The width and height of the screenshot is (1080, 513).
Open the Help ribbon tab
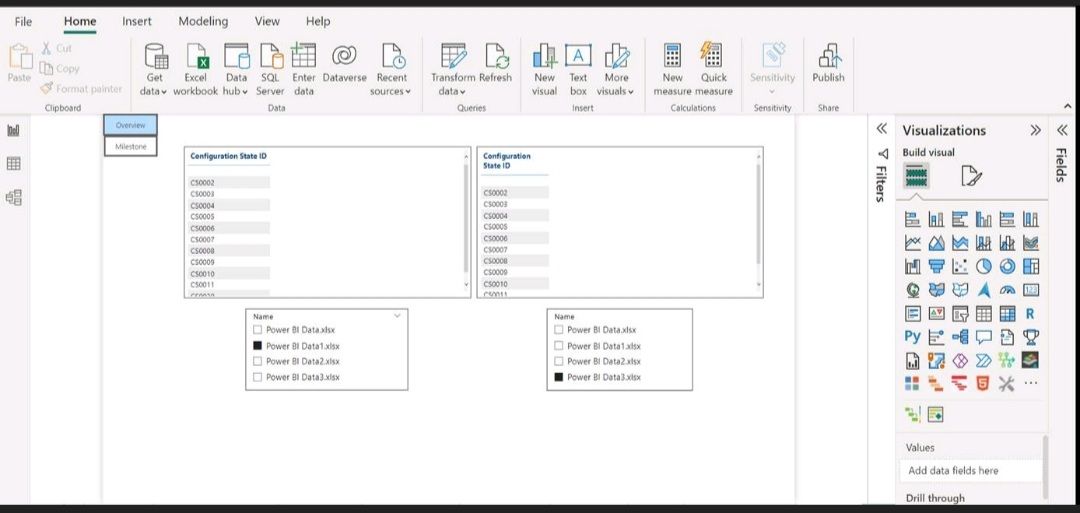click(x=318, y=21)
